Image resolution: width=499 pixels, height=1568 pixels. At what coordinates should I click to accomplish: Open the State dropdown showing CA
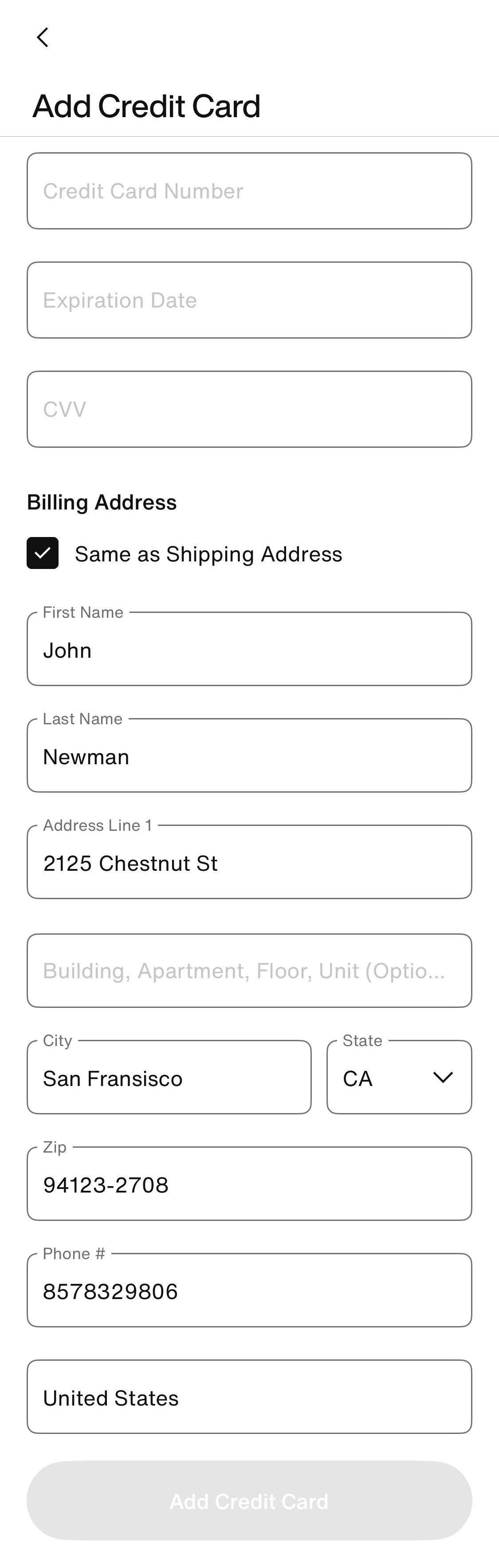click(x=399, y=1076)
